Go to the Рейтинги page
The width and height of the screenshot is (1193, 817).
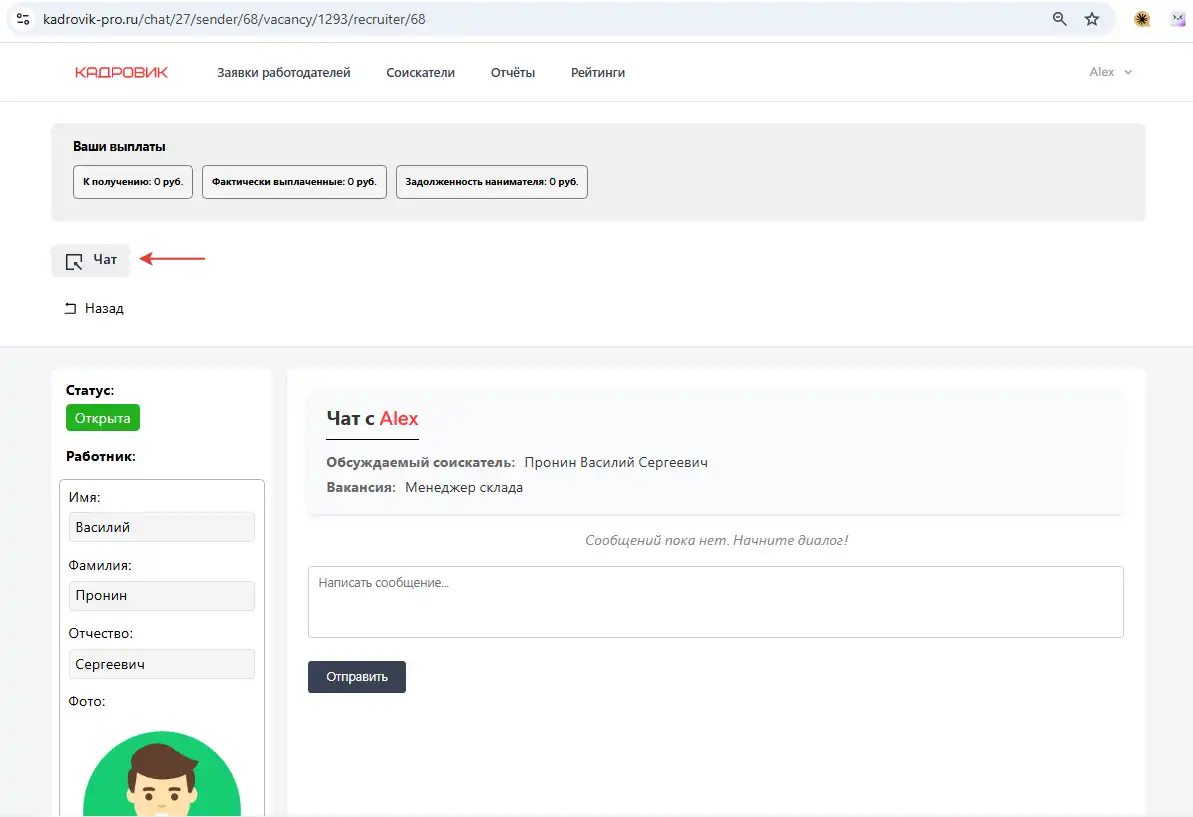[597, 72]
